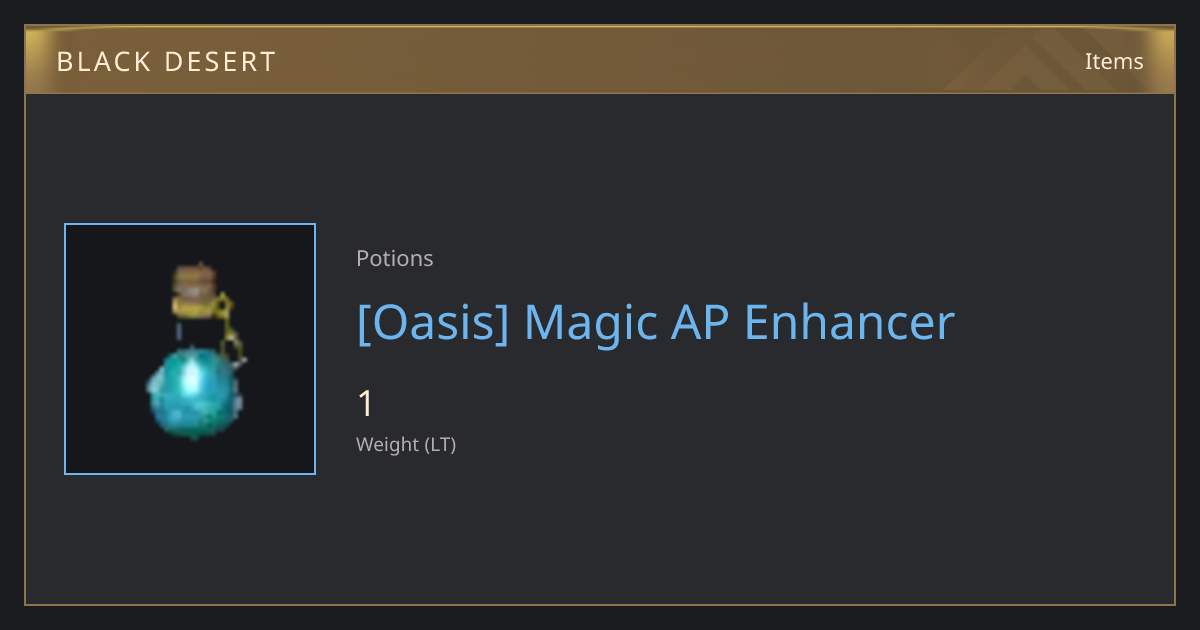Click the word Magic in item name
This screenshot has width=1200, height=630.
[586, 323]
